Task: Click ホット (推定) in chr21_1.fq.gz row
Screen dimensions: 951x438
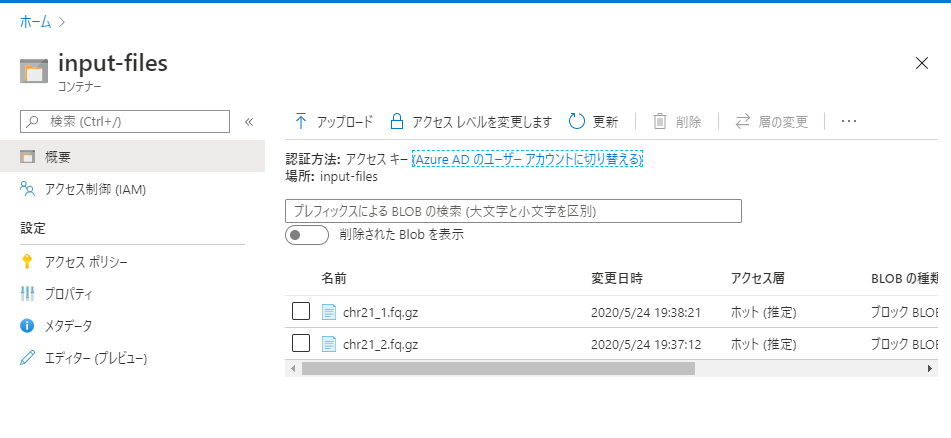Action: coord(764,312)
